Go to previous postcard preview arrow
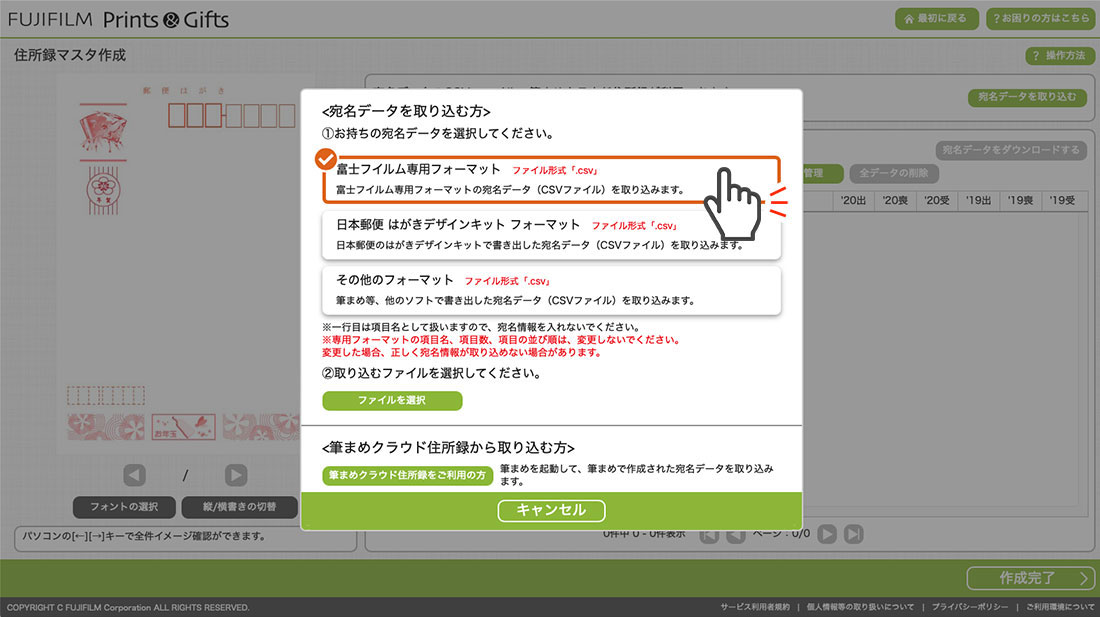This screenshot has width=1100, height=617. pyautogui.click(x=134, y=475)
